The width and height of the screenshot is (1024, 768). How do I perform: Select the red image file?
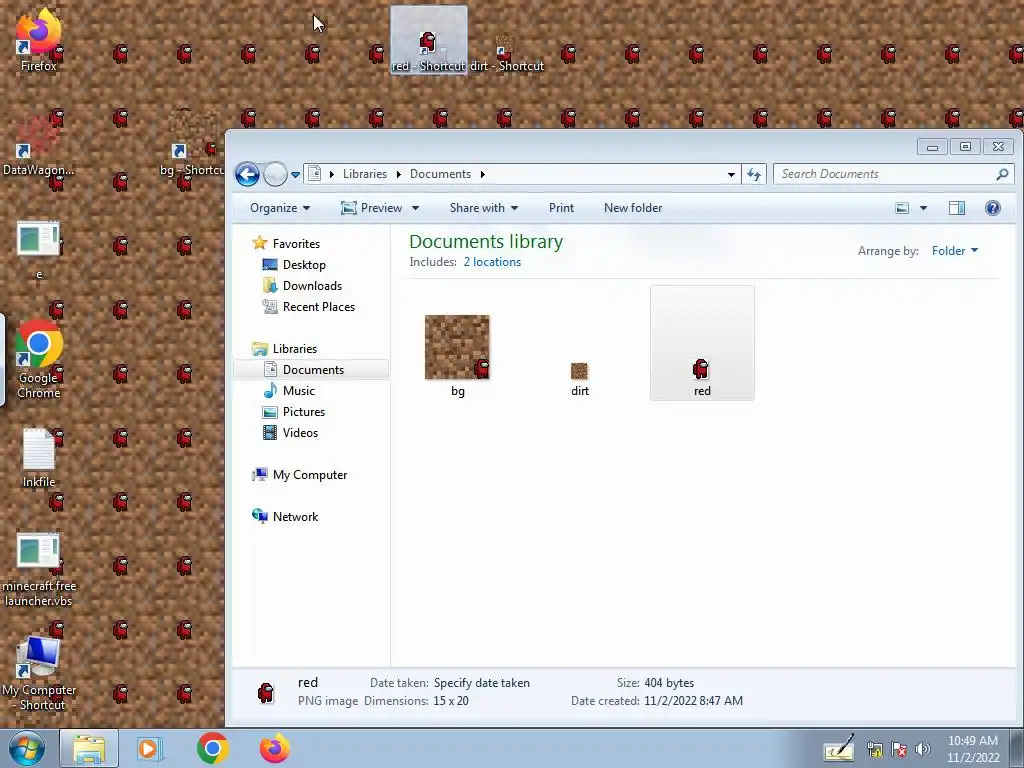click(702, 344)
